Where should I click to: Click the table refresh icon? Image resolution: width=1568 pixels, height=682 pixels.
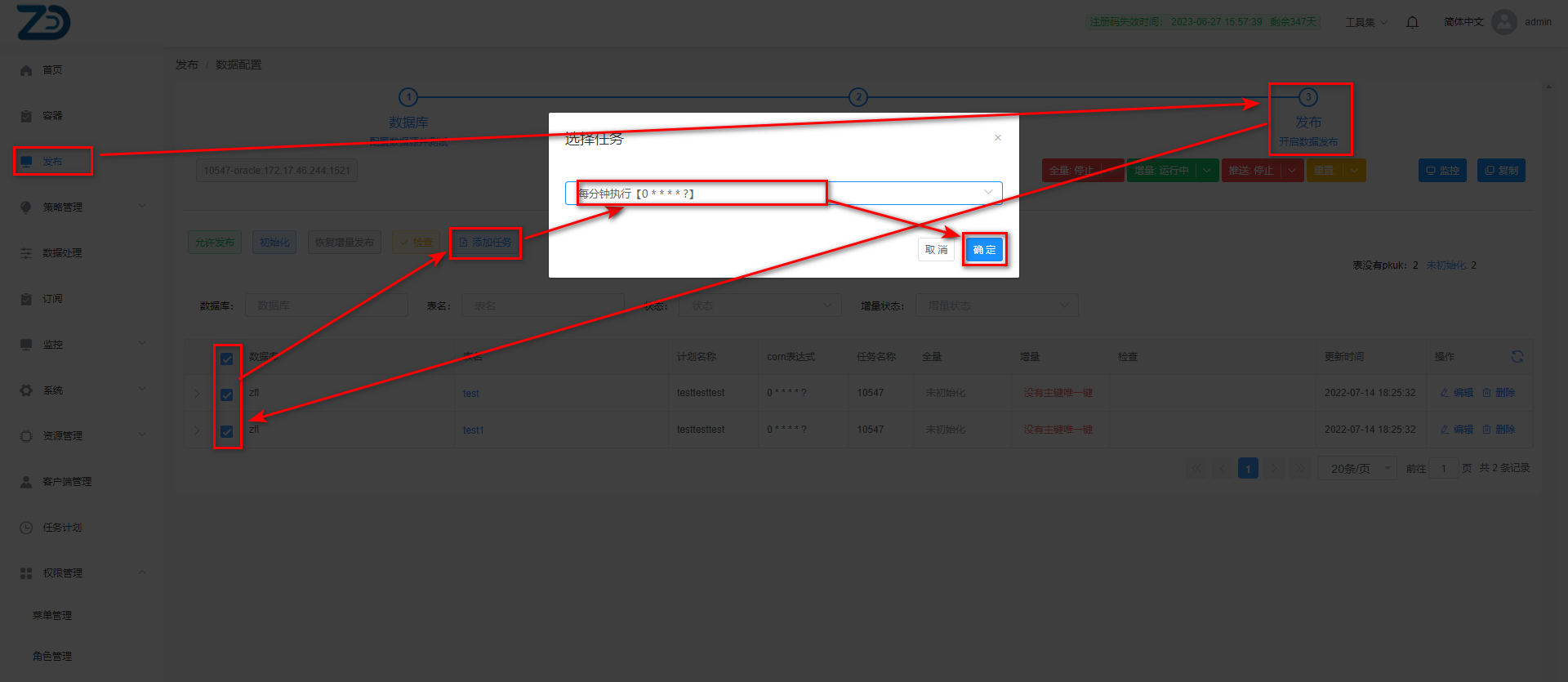1517,357
